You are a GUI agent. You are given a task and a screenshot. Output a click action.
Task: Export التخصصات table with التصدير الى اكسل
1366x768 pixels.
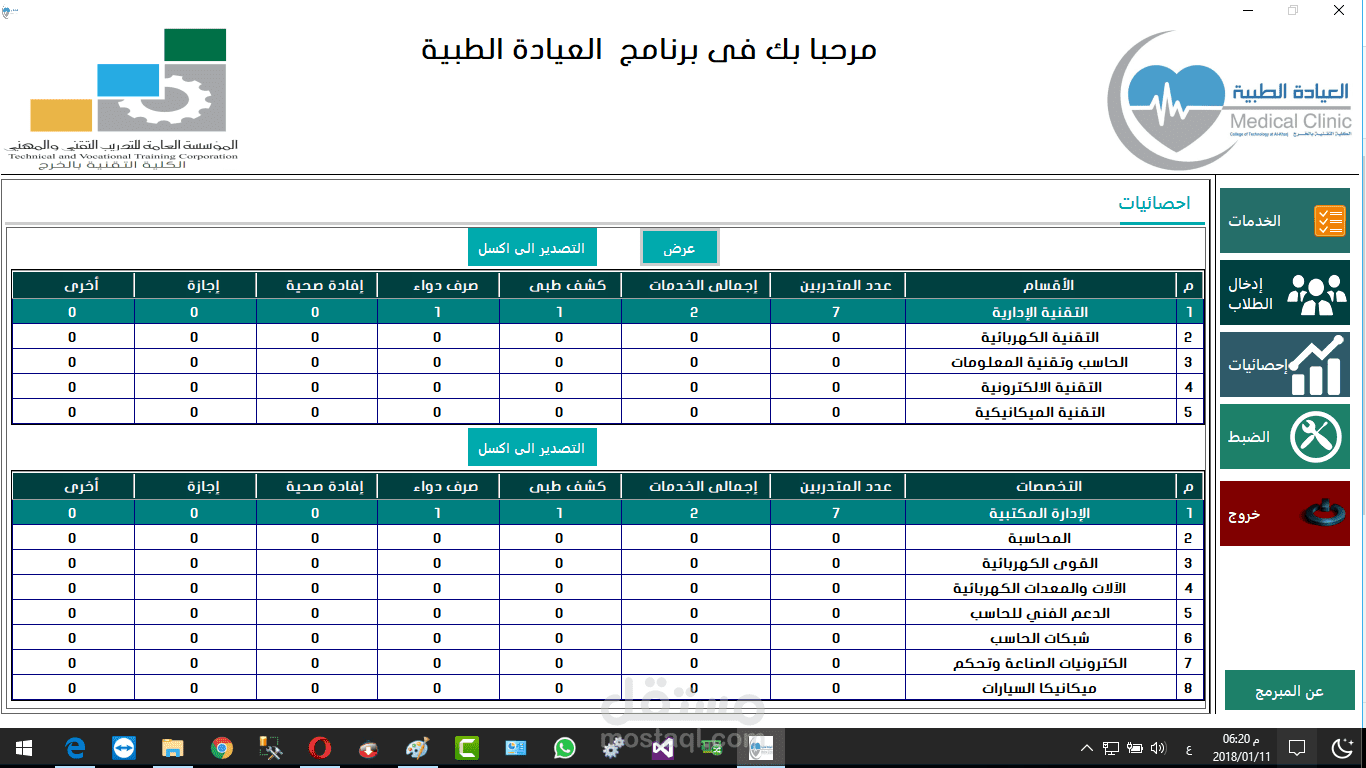pos(532,448)
